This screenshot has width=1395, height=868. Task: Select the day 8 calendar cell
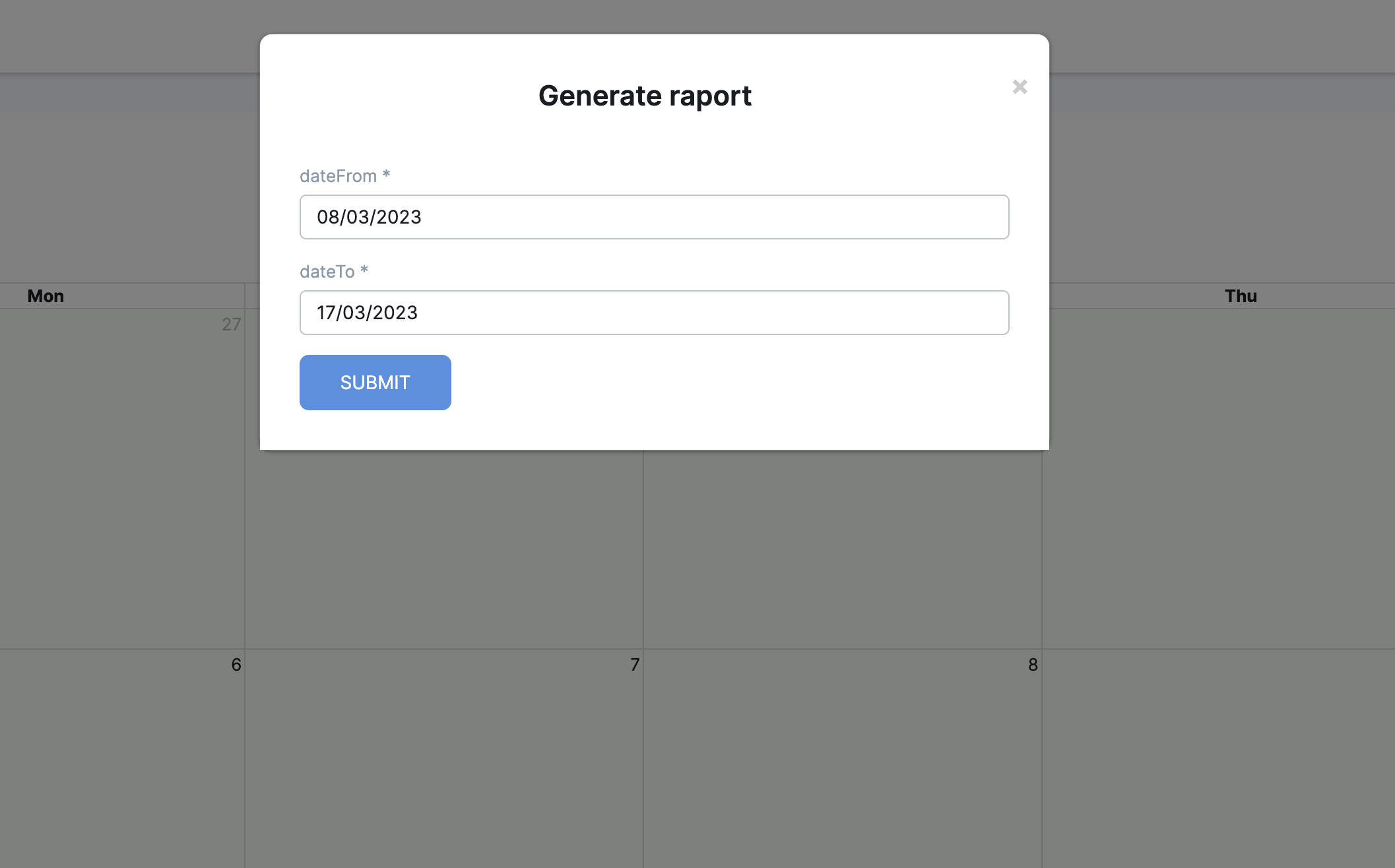click(842, 759)
